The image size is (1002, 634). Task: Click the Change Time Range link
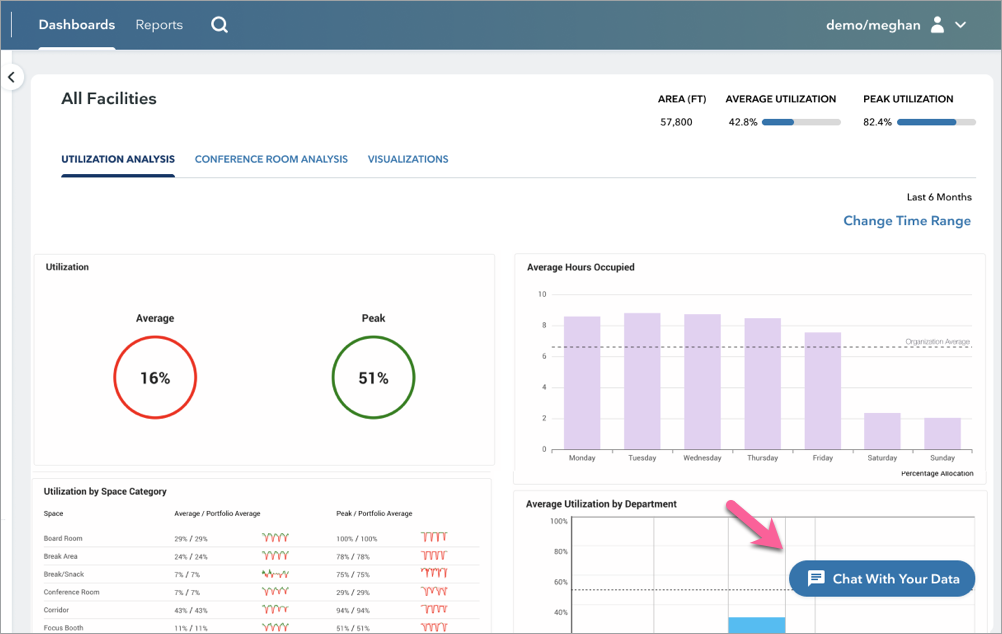(906, 221)
